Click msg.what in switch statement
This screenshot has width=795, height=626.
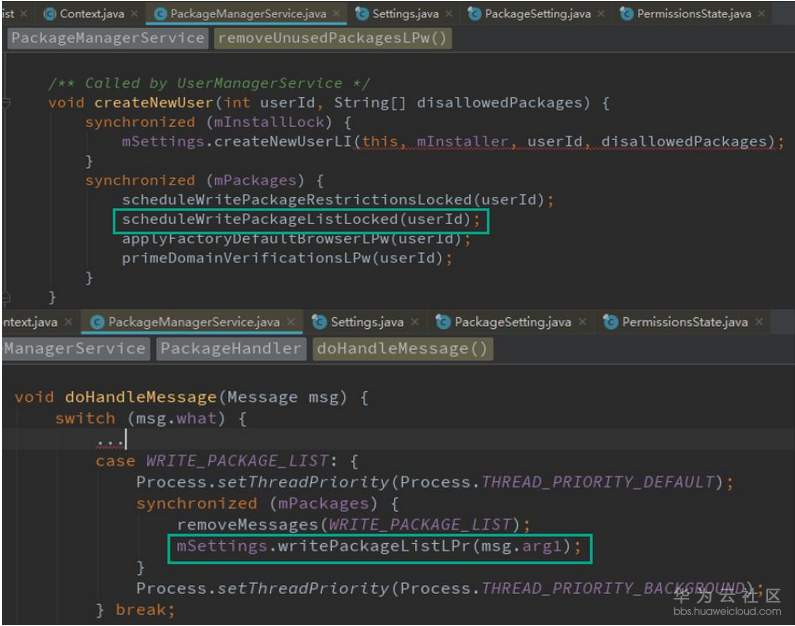click(176, 419)
